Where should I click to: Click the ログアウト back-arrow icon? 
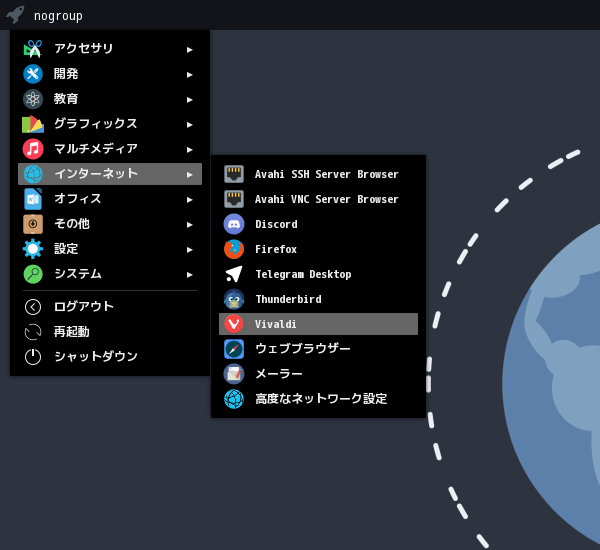coord(33,307)
